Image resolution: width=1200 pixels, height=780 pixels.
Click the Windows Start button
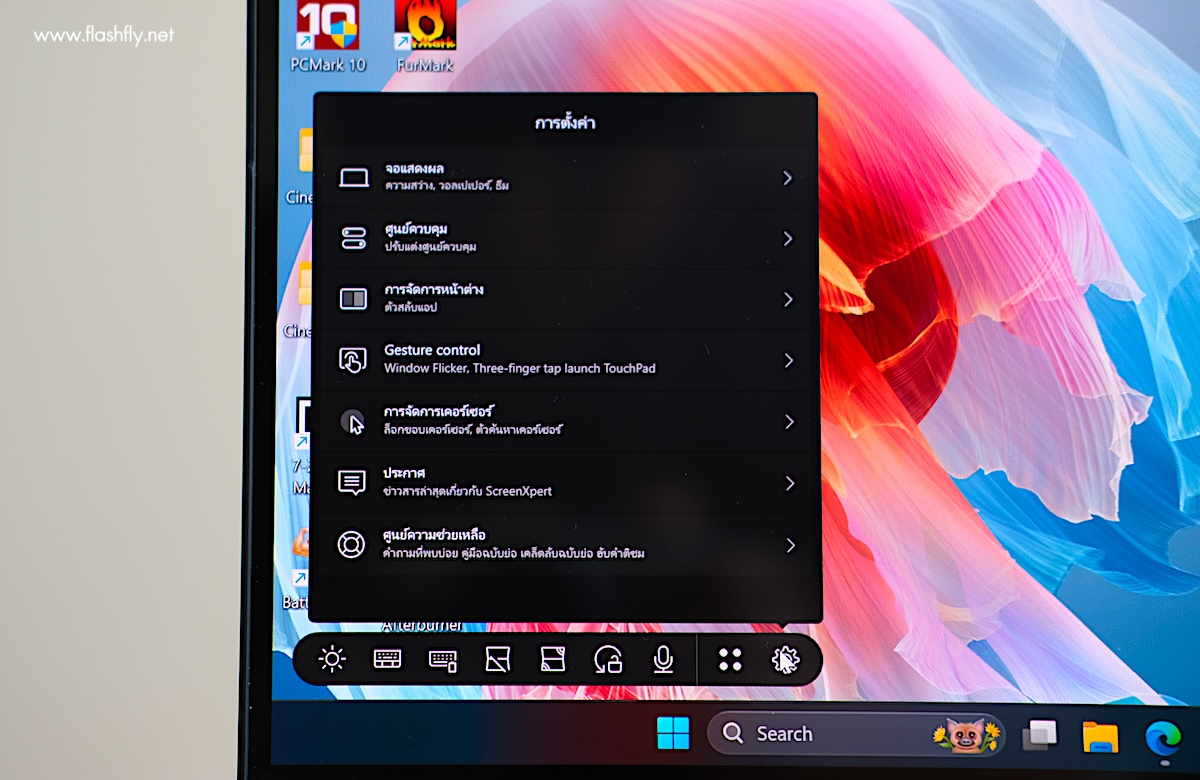click(673, 734)
